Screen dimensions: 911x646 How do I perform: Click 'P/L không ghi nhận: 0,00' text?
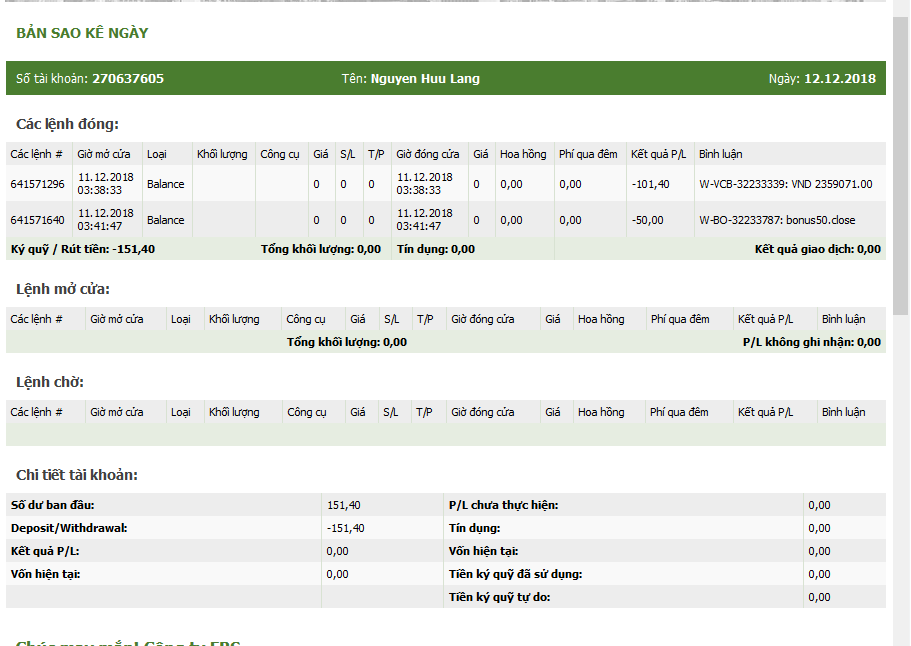pyautogui.click(x=812, y=342)
